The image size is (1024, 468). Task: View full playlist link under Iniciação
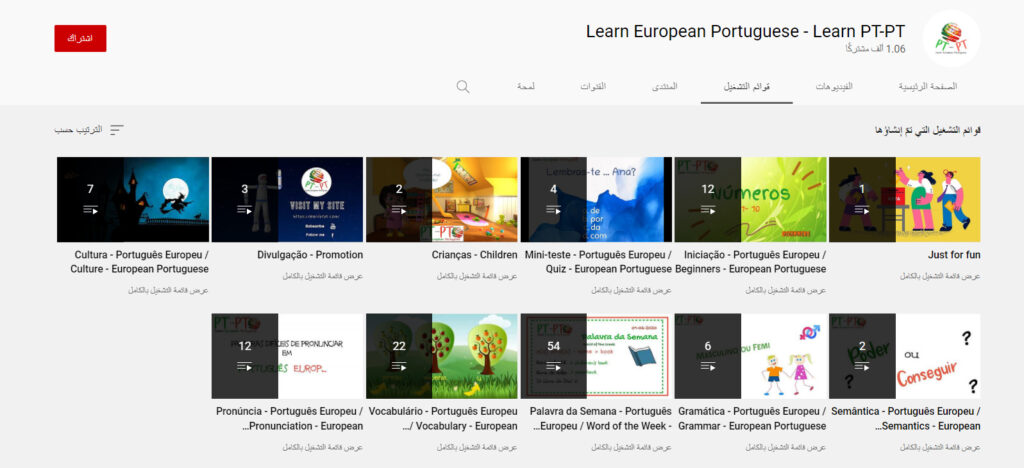[786, 290]
